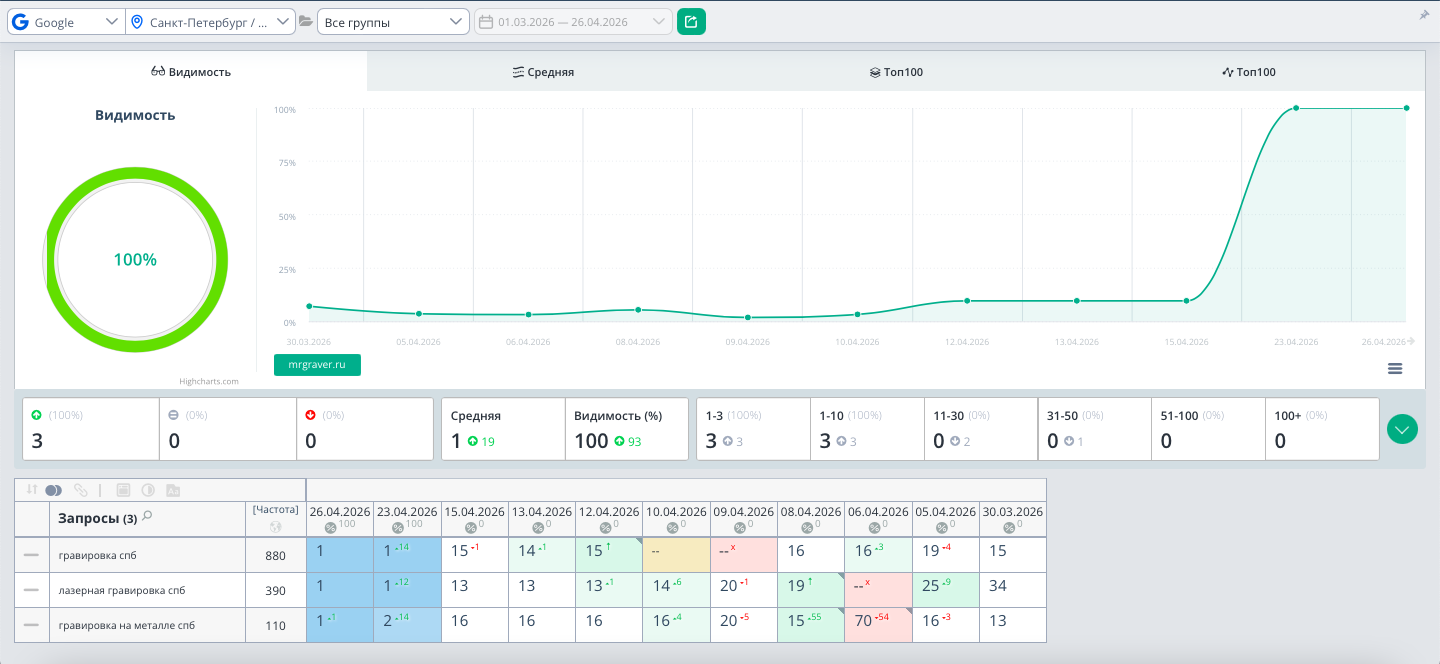1440x664 pixels.
Task: Open the Топ100 tab with line-chart icon
Action: click(1249, 72)
